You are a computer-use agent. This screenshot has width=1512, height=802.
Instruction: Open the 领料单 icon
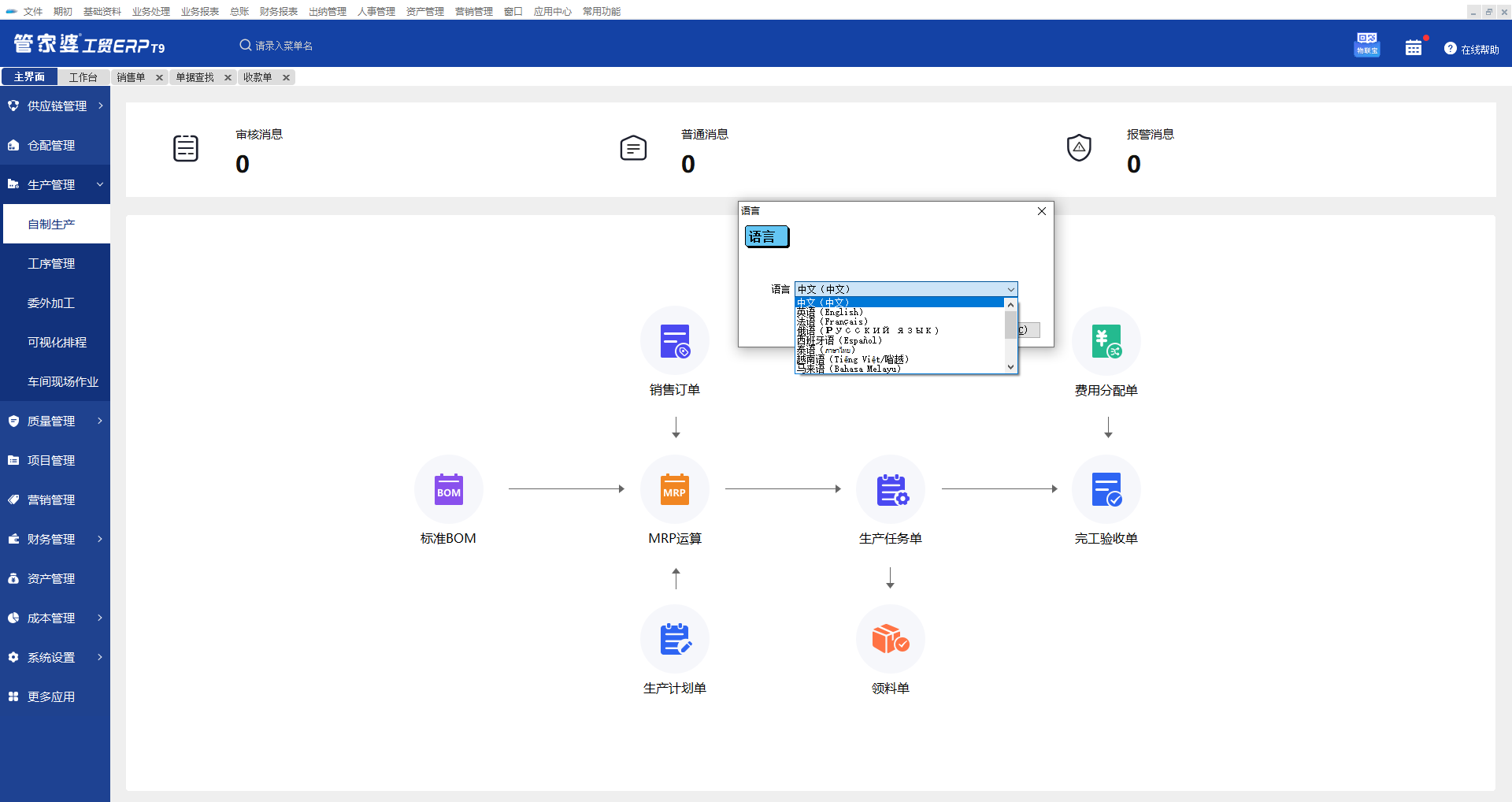point(891,639)
